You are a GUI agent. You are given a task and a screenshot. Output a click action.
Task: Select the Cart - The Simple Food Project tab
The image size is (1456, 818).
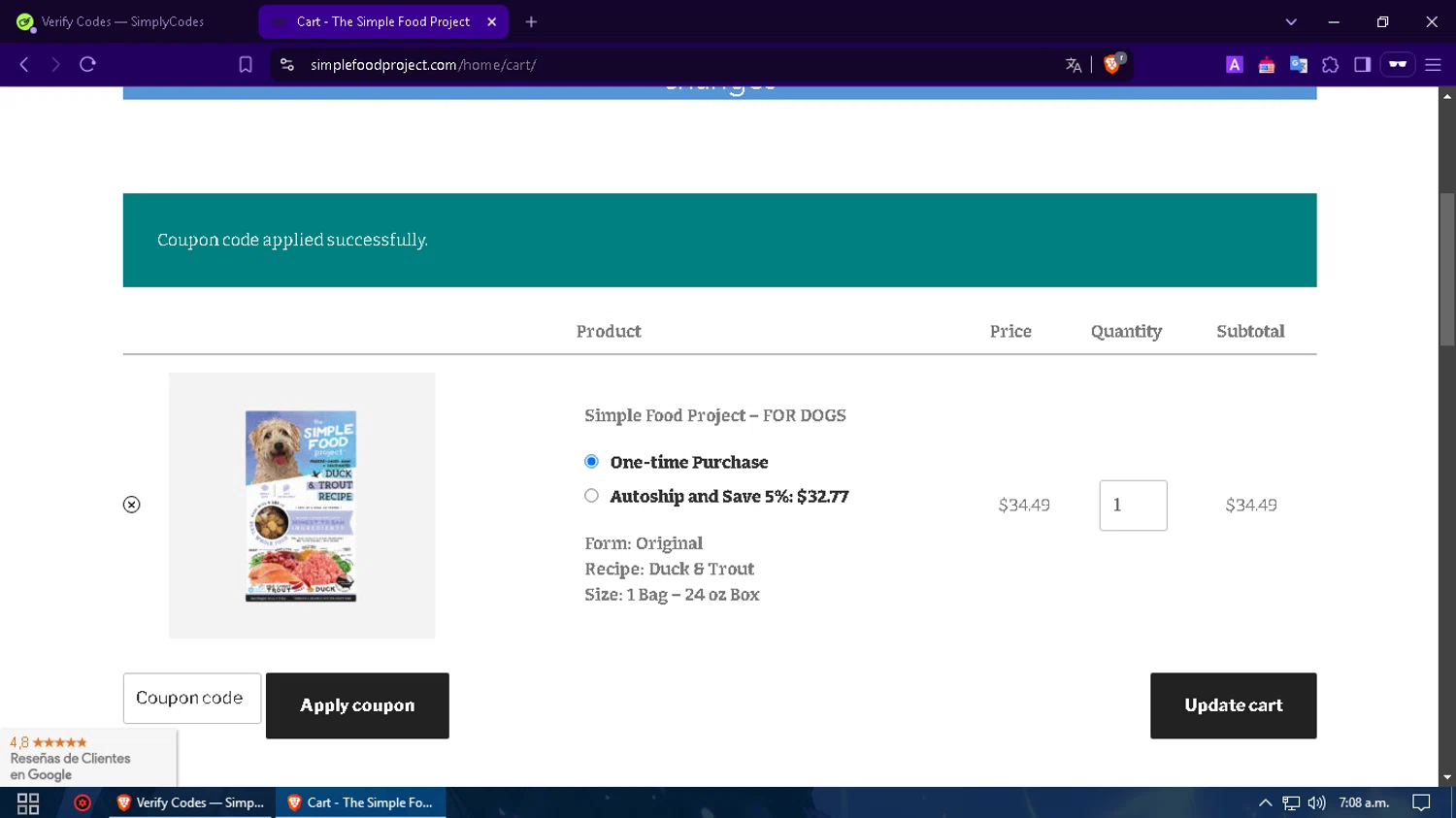click(382, 21)
